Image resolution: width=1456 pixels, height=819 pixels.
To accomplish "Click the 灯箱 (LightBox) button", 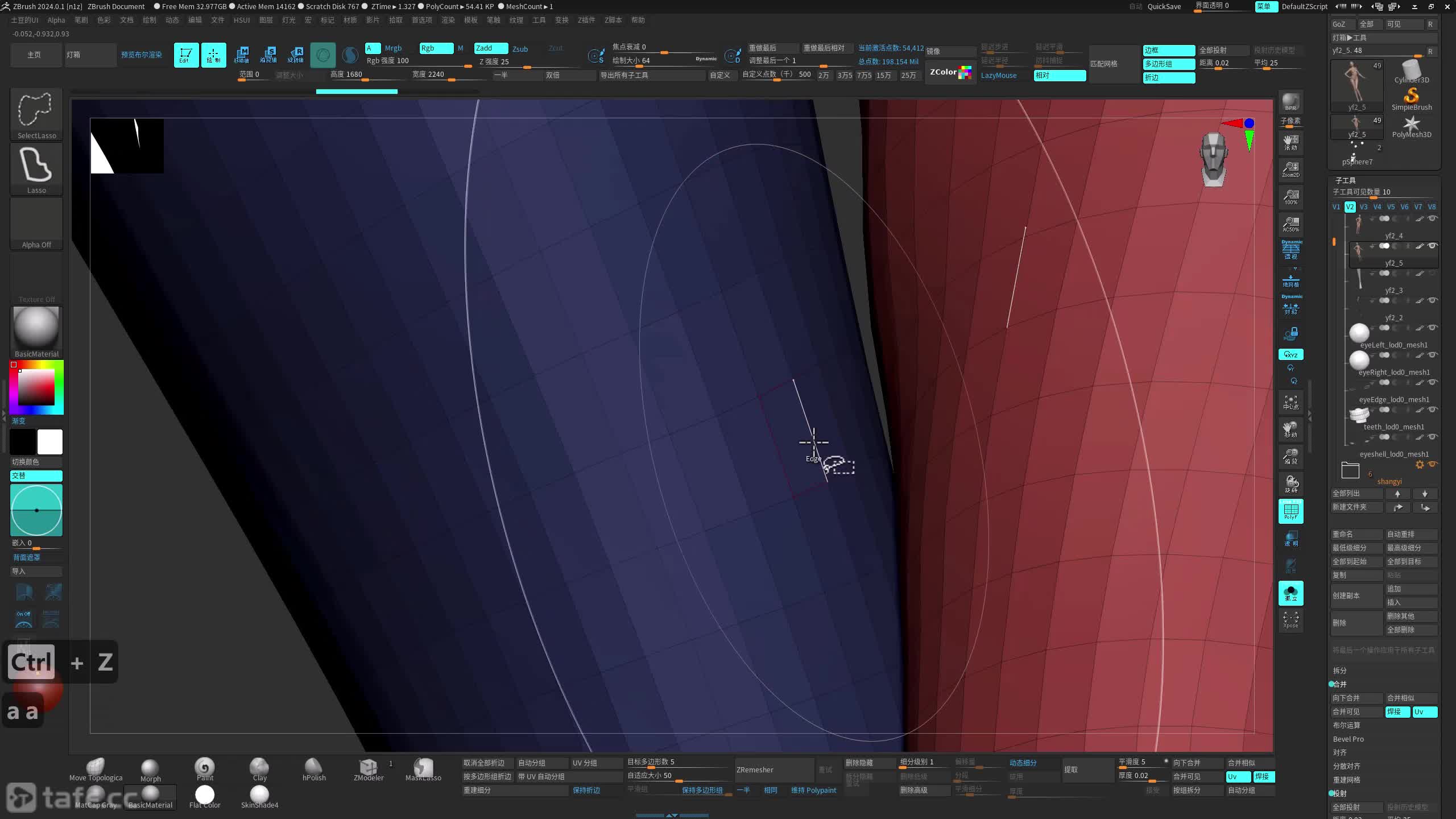I will click(x=90, y=55).
